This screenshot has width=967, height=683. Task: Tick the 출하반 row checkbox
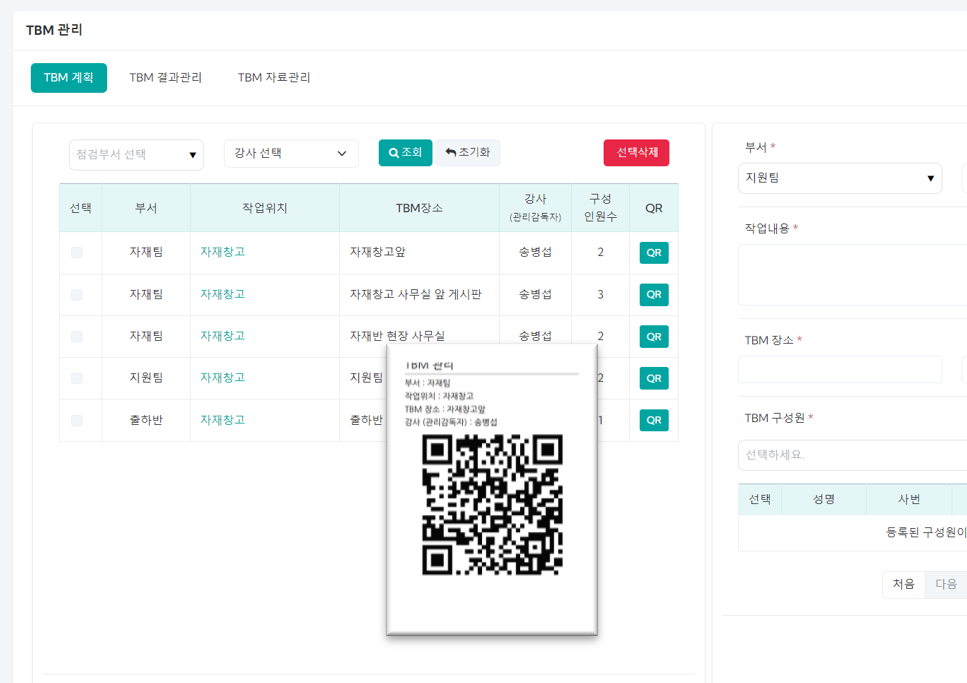click(77, 421)
